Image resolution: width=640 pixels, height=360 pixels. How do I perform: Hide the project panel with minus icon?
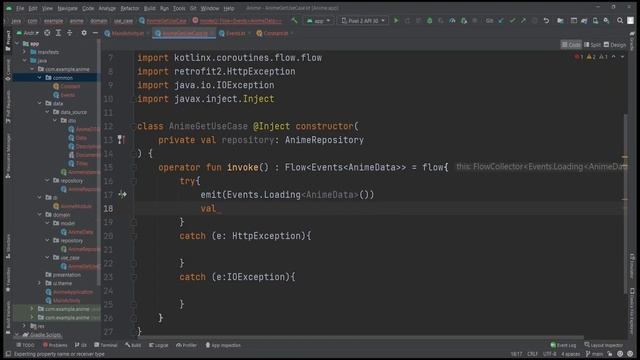pos(95,33)
